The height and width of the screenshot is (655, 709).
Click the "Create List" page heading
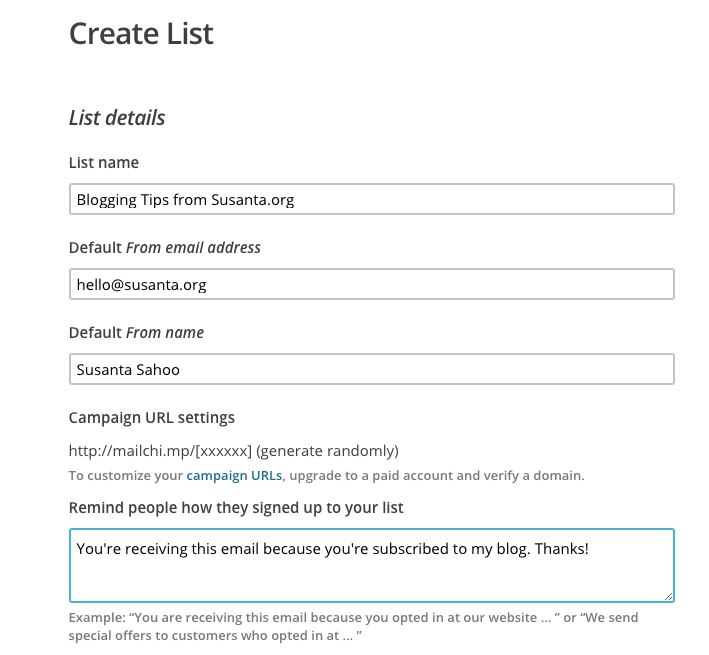pyautogui.click(x=141, y=34)
